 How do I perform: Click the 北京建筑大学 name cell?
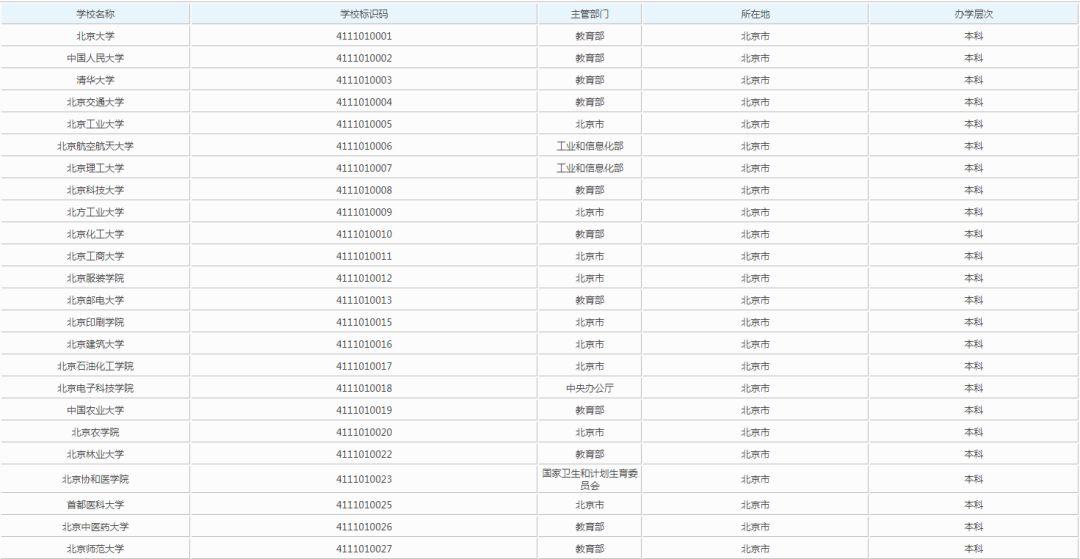point(95,344)
